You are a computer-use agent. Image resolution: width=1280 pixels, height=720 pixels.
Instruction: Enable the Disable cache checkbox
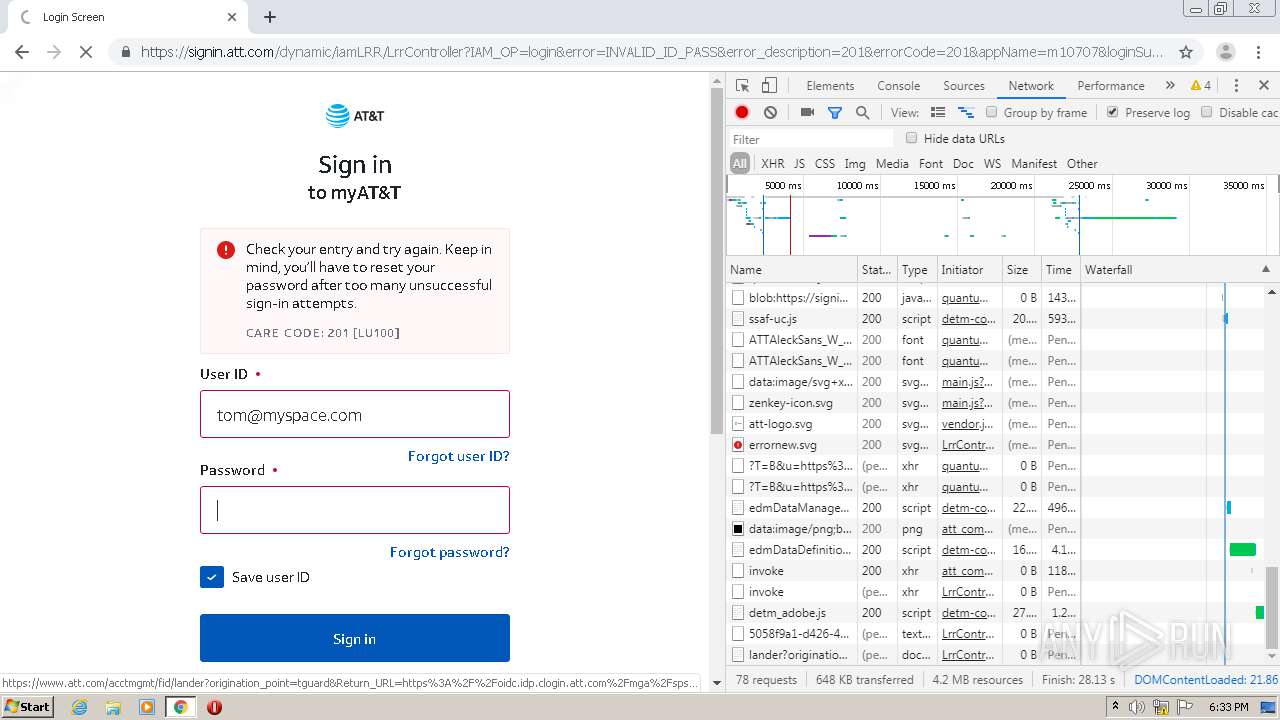pyautogui.click(x=1207, y=112)
